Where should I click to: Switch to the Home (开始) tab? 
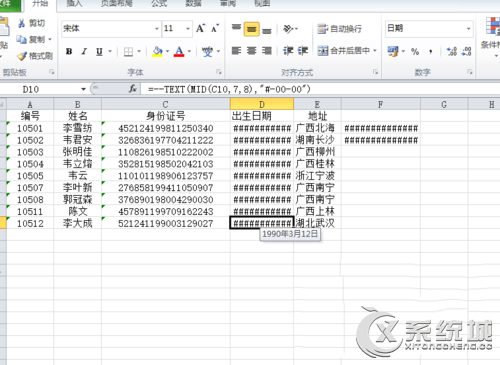point(40,4)
